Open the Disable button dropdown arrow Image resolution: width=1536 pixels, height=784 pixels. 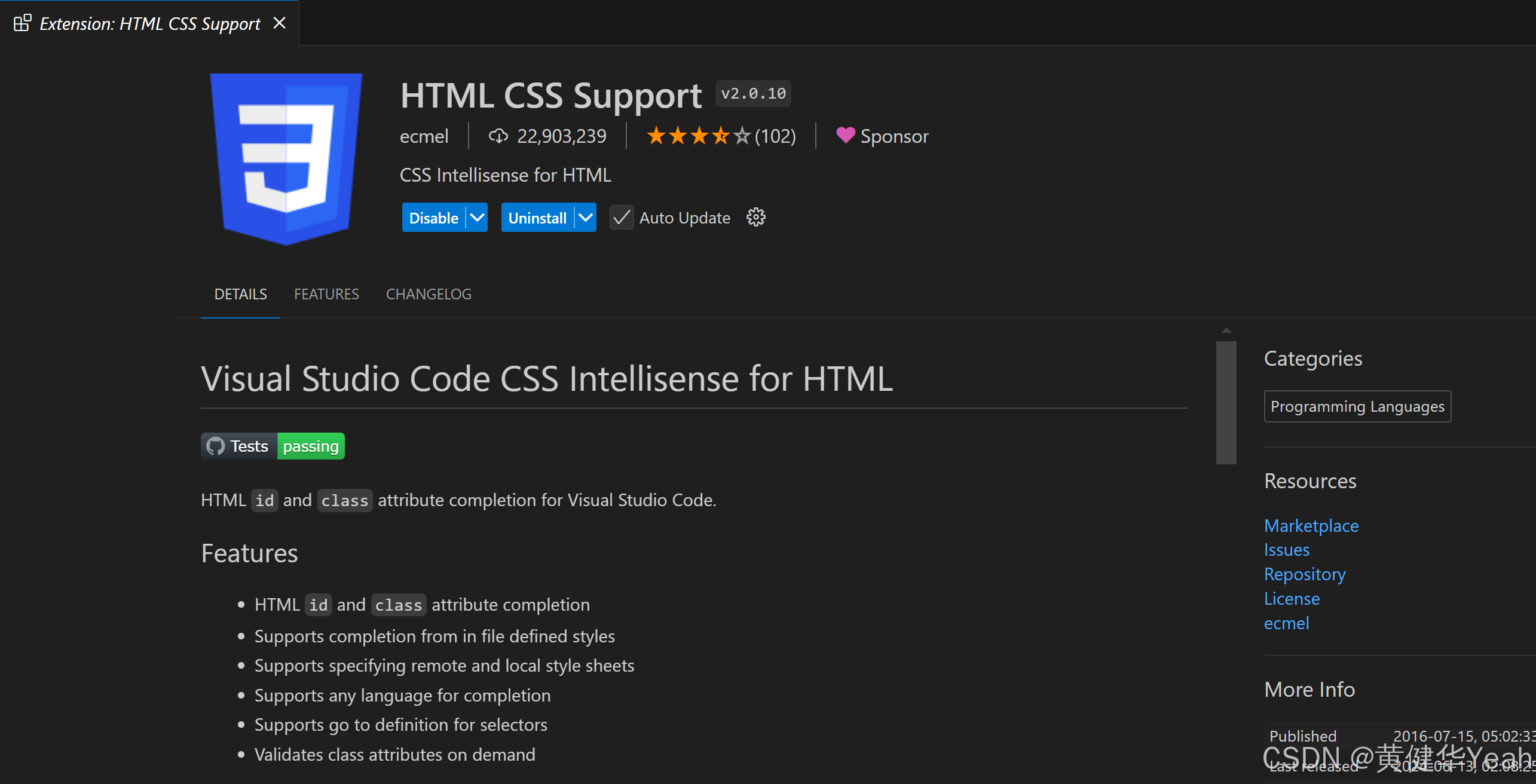pyautogui.click(x=477, y=218)
